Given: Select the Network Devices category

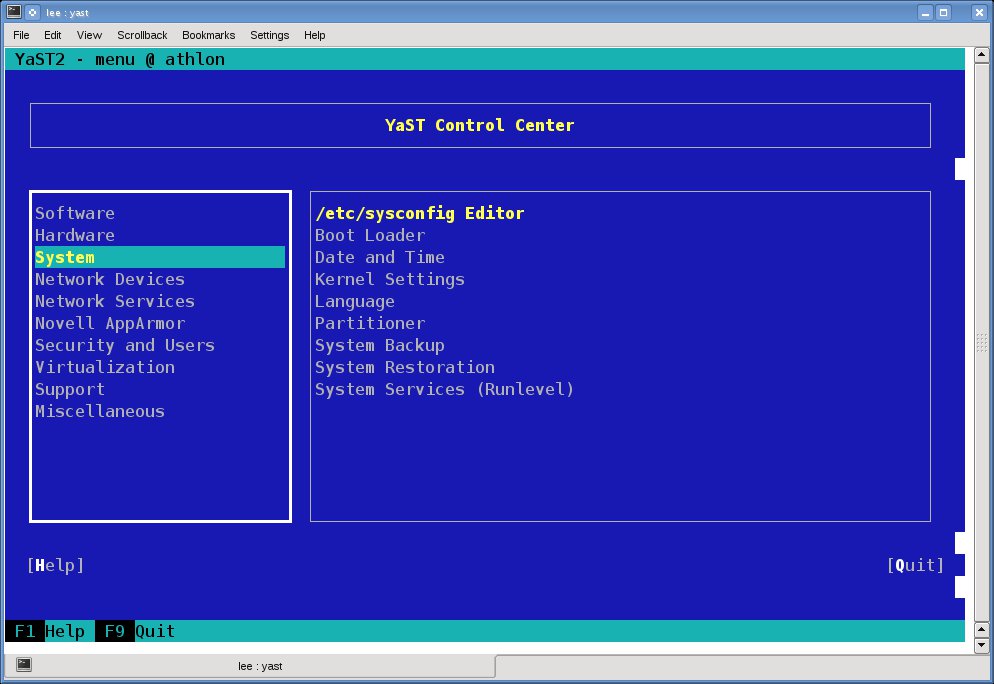Looking at the screenshot, I should point(110,279).
